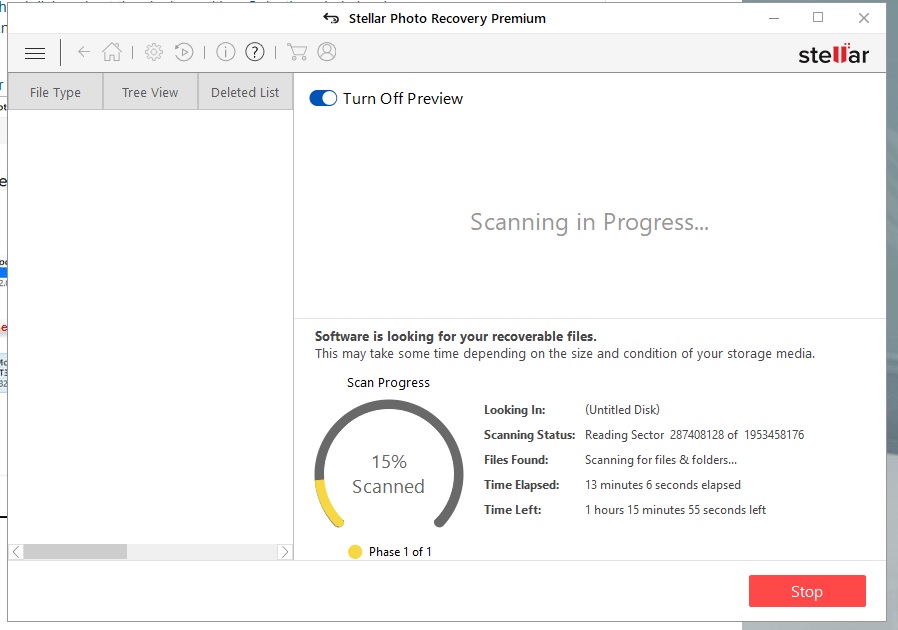Click the title bar back-arrow app icon
The height and width of the screenshot is (630, 898).
(331, 18)
